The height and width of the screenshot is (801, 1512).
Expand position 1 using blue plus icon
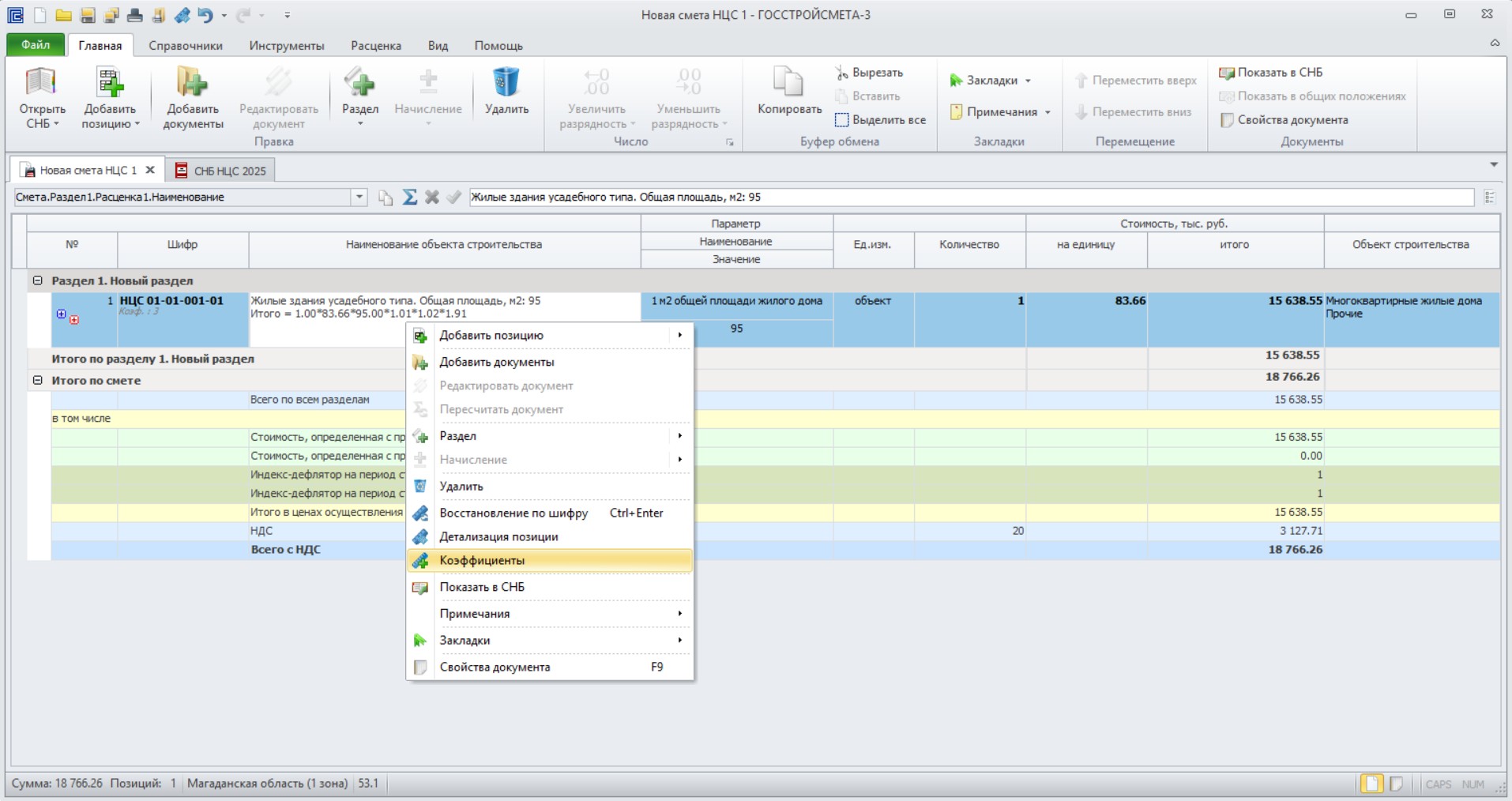61,314
